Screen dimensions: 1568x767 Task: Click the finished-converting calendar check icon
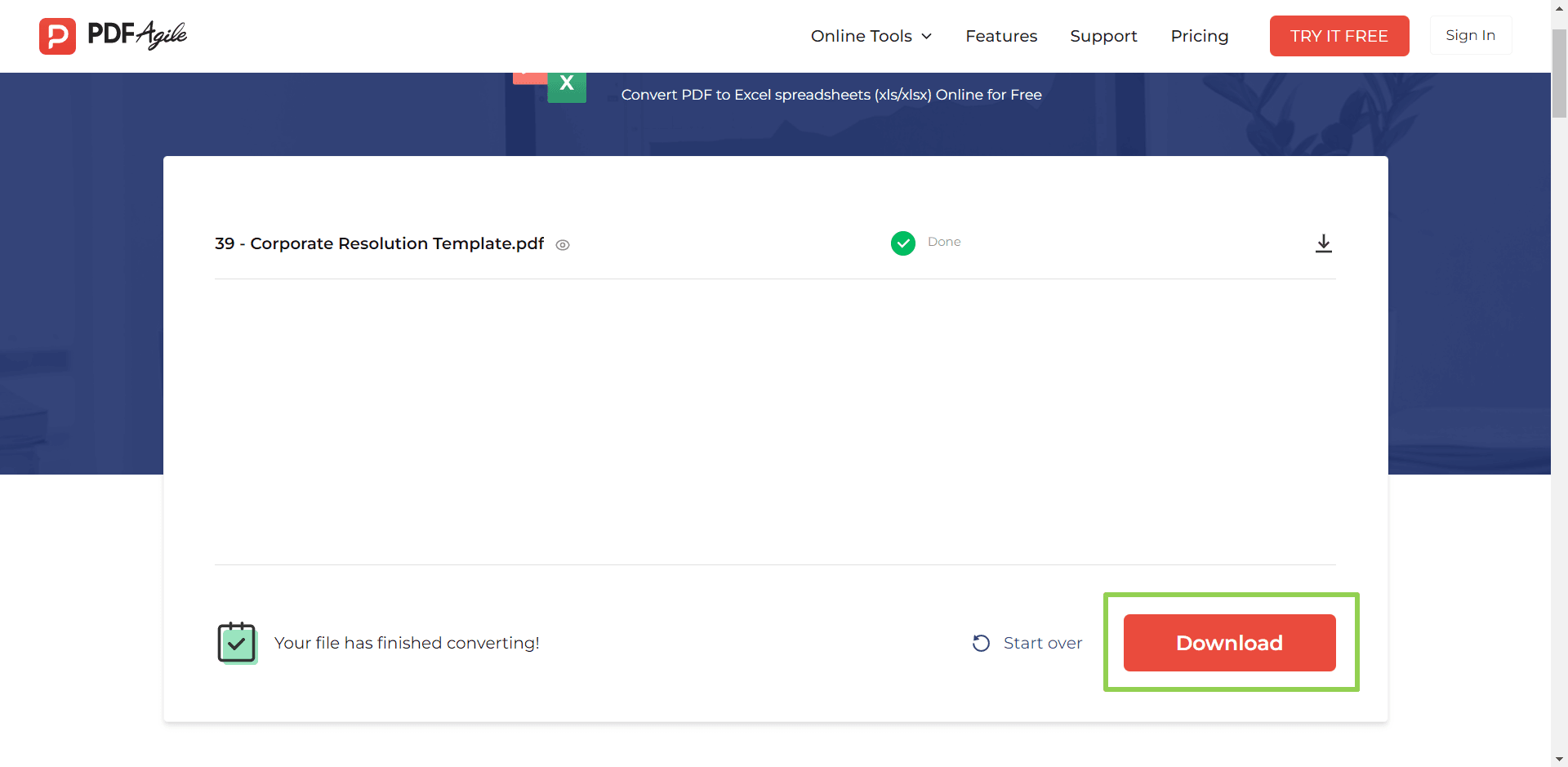[x=238, y=643]
